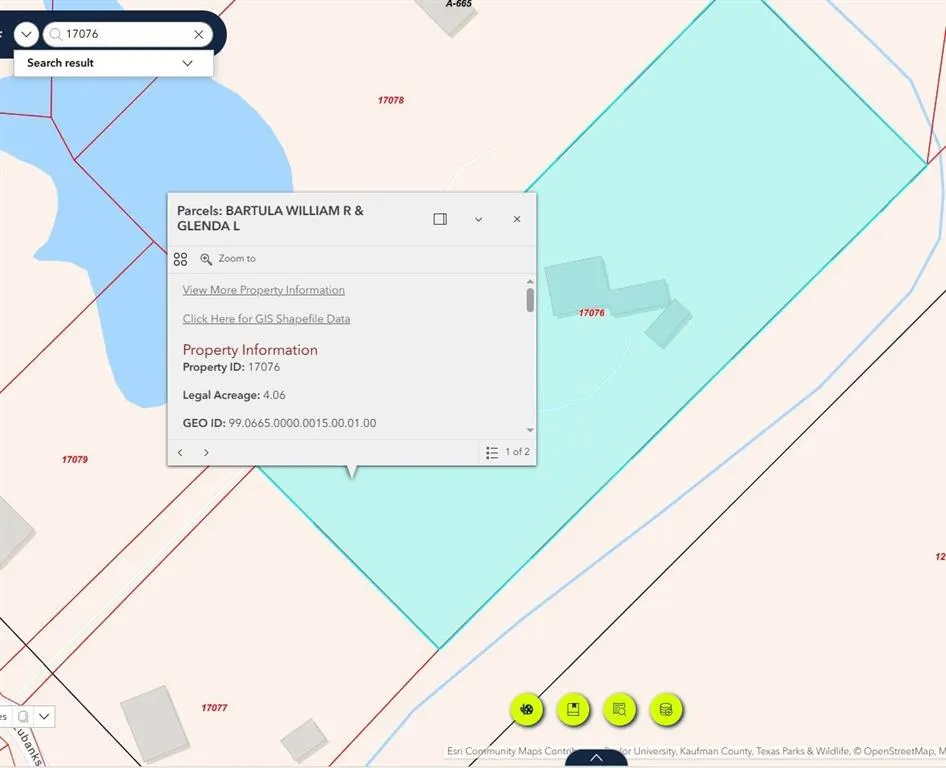Open the search source dropdown arrow

click(26, 34)
